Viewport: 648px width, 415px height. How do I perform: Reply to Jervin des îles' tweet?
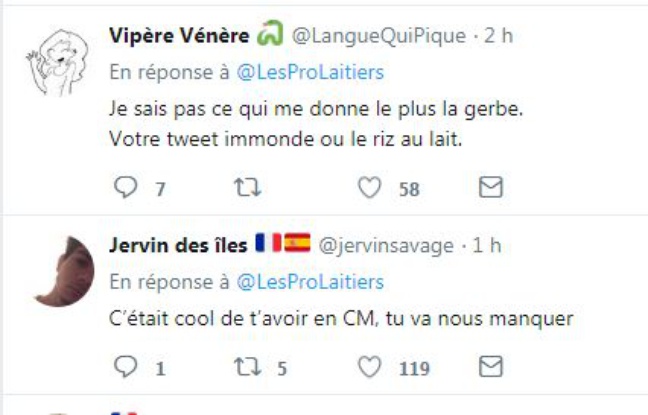click(125, 368)
